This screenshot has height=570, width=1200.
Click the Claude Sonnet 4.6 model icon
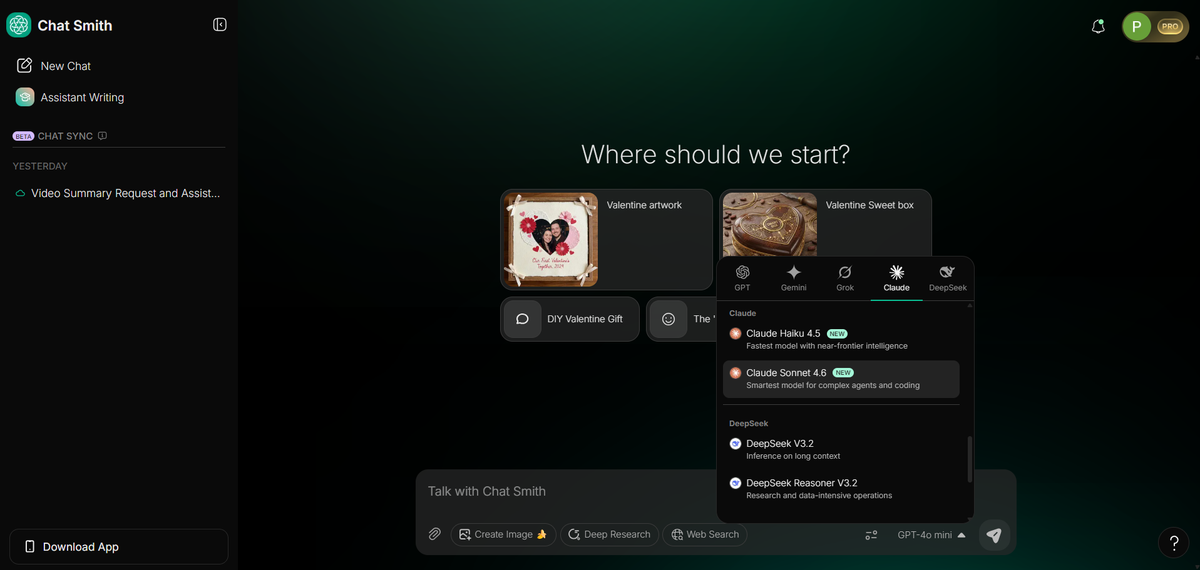[735, 373]
